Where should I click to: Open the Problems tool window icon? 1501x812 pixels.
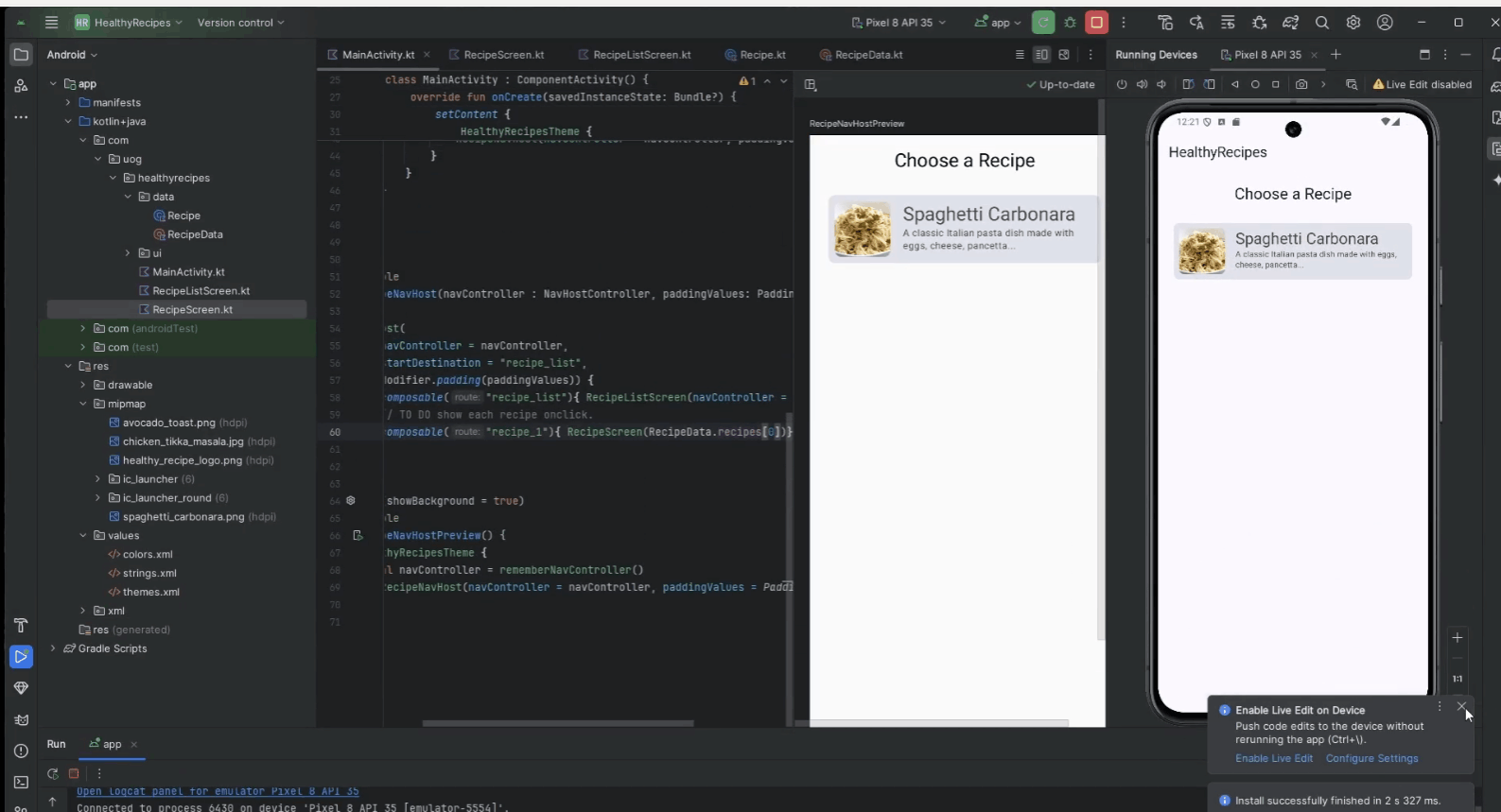(x=21, y=751)
